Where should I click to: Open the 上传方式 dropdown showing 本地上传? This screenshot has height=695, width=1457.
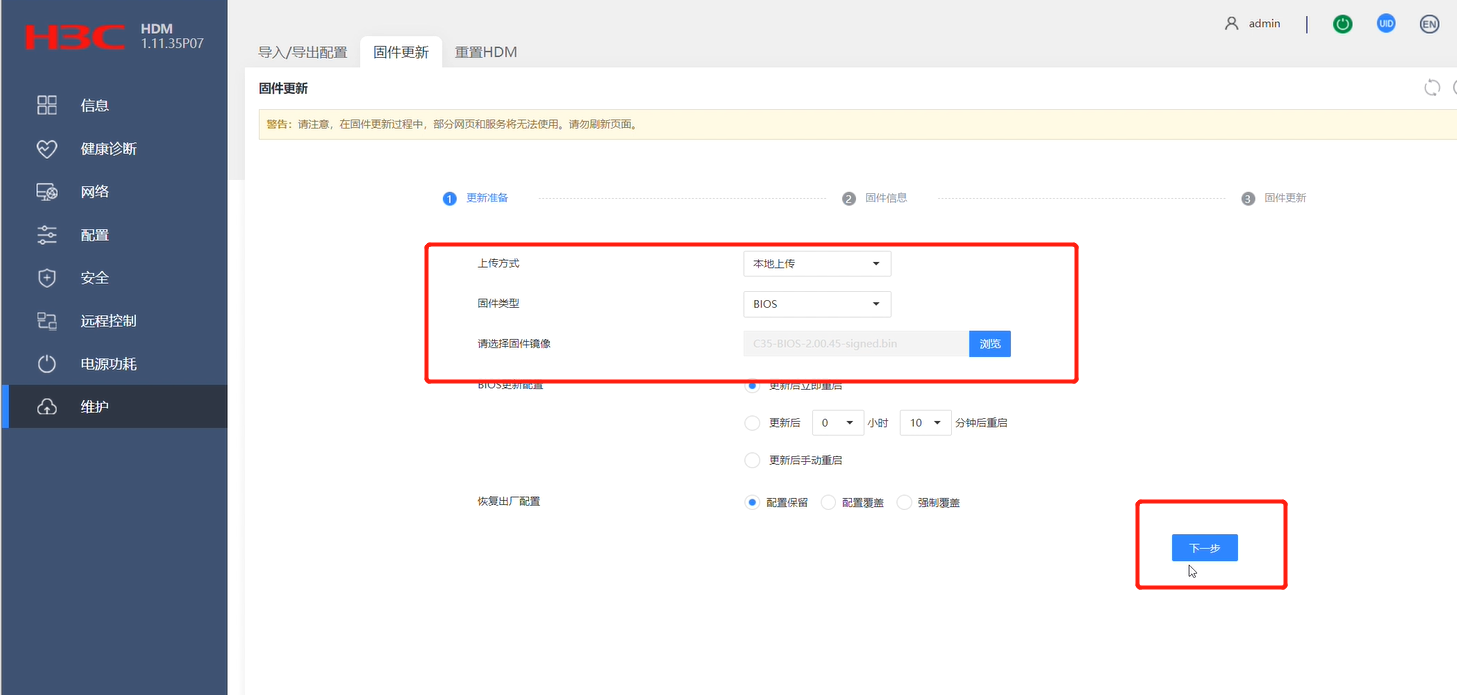(x=816, y=263)
